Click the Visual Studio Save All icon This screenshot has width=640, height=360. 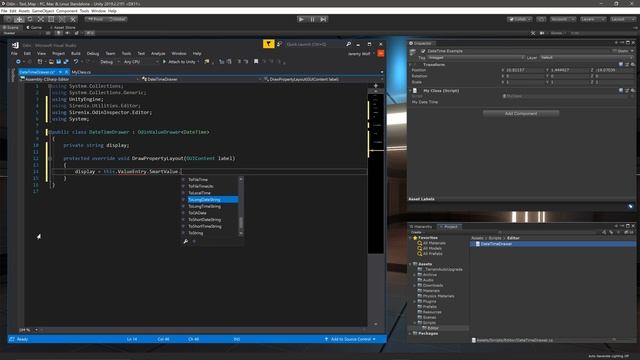tap(66, 62)
